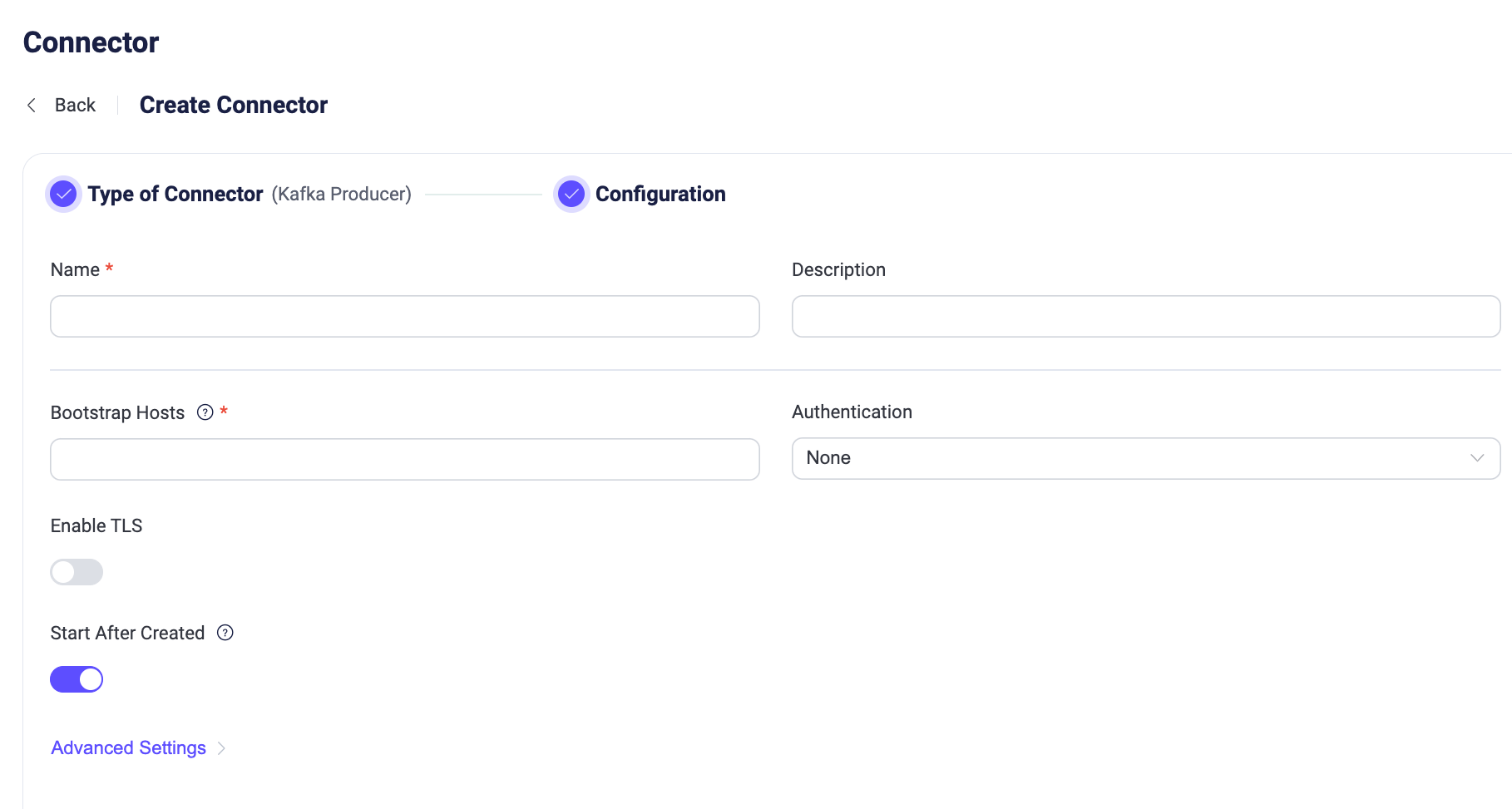Image resolution: width=1512 pixels, height=809 pixels.
Task: Open the Bootstrap Hosts help tooltip icon
Action: tap(205, 412)
